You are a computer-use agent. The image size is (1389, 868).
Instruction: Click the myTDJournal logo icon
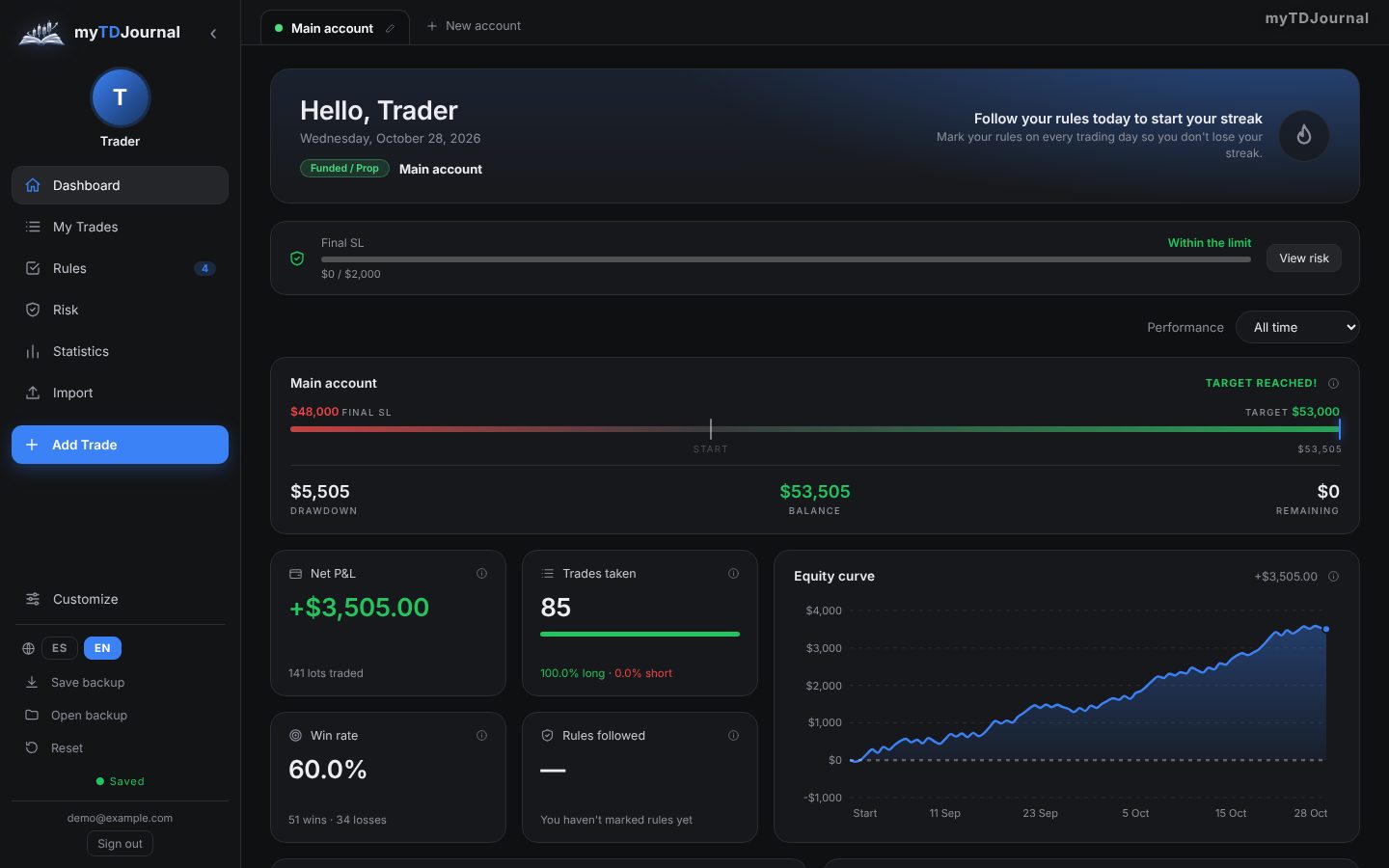pyautogui.click(x=41, y=34)
